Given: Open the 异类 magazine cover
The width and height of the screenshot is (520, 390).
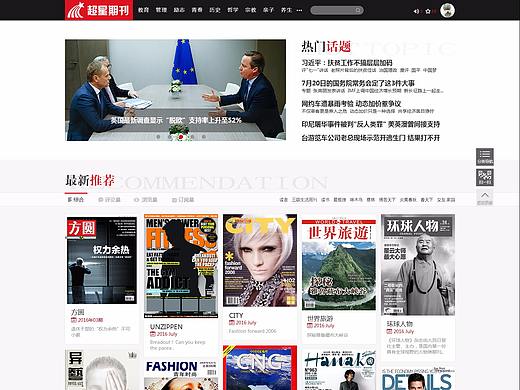Looking at the screenshot, I should 102,370.
